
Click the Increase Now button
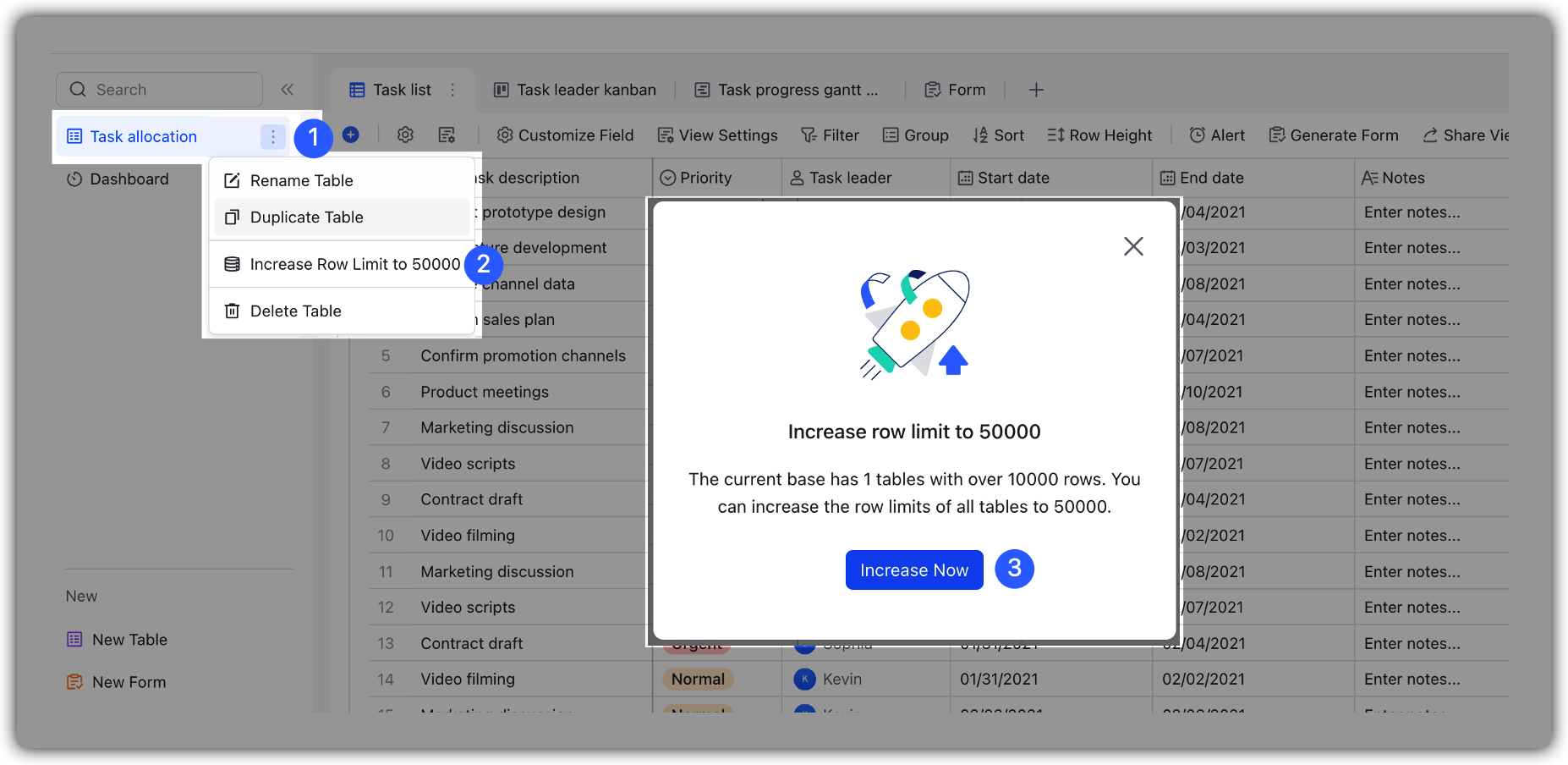coord(913,570)
